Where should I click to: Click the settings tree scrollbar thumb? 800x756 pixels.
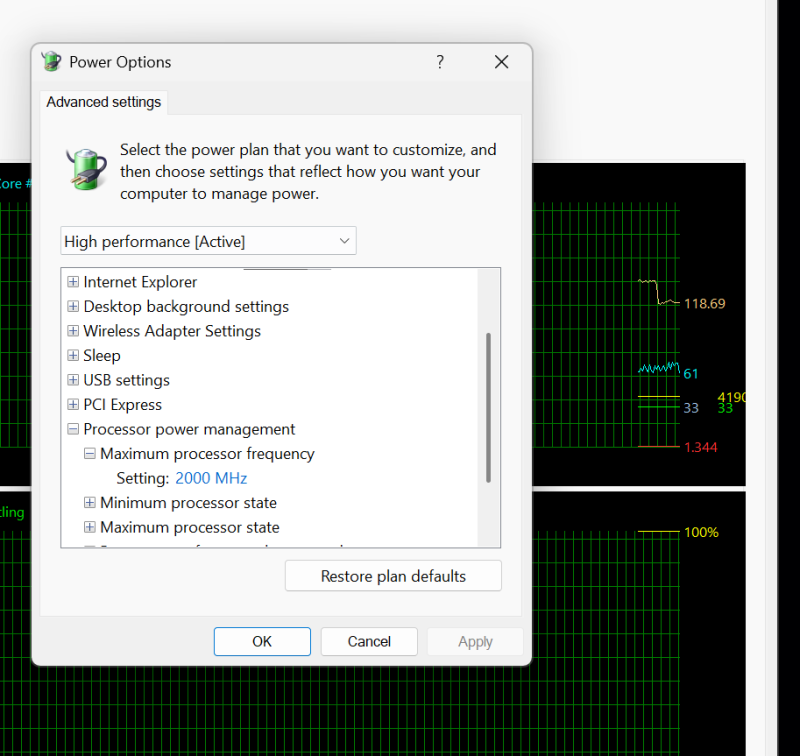coord(488,408)
